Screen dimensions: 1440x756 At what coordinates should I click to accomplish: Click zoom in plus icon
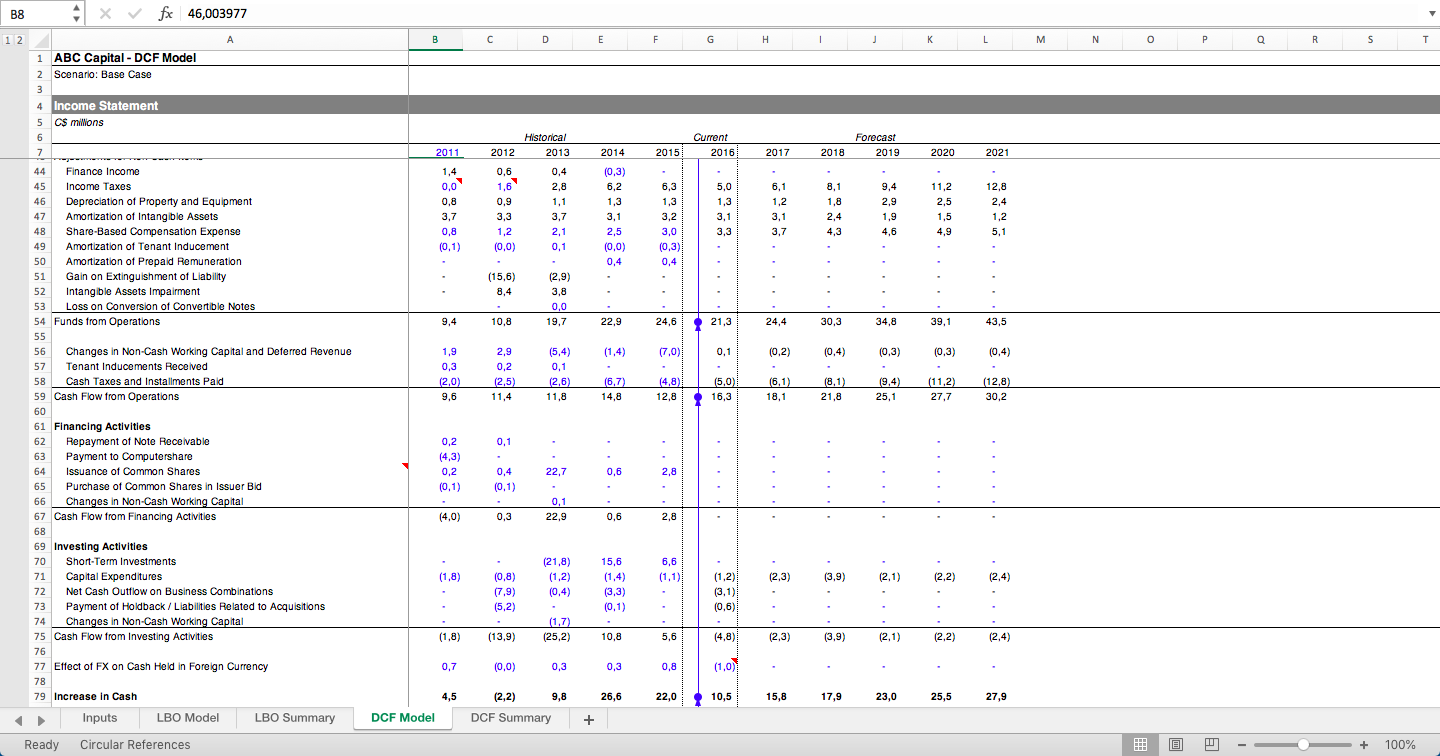[1364, 745]
